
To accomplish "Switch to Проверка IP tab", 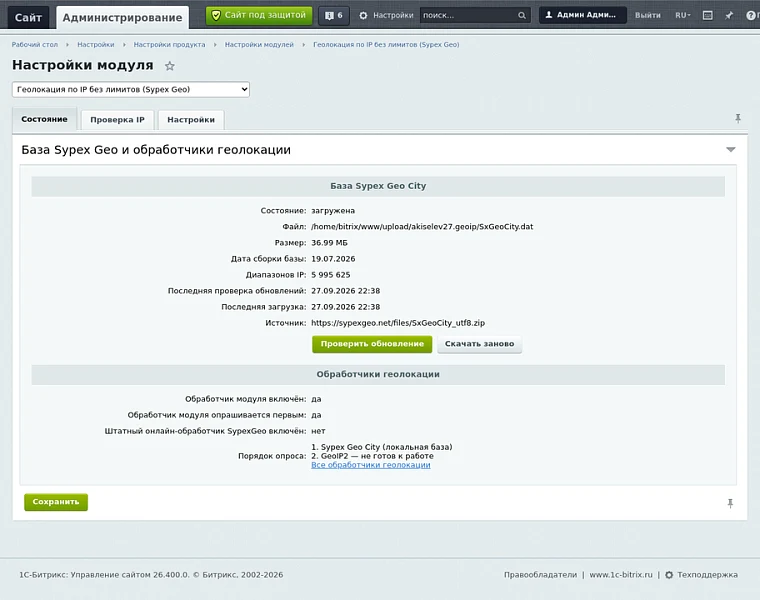I will [x=117, y=120].
